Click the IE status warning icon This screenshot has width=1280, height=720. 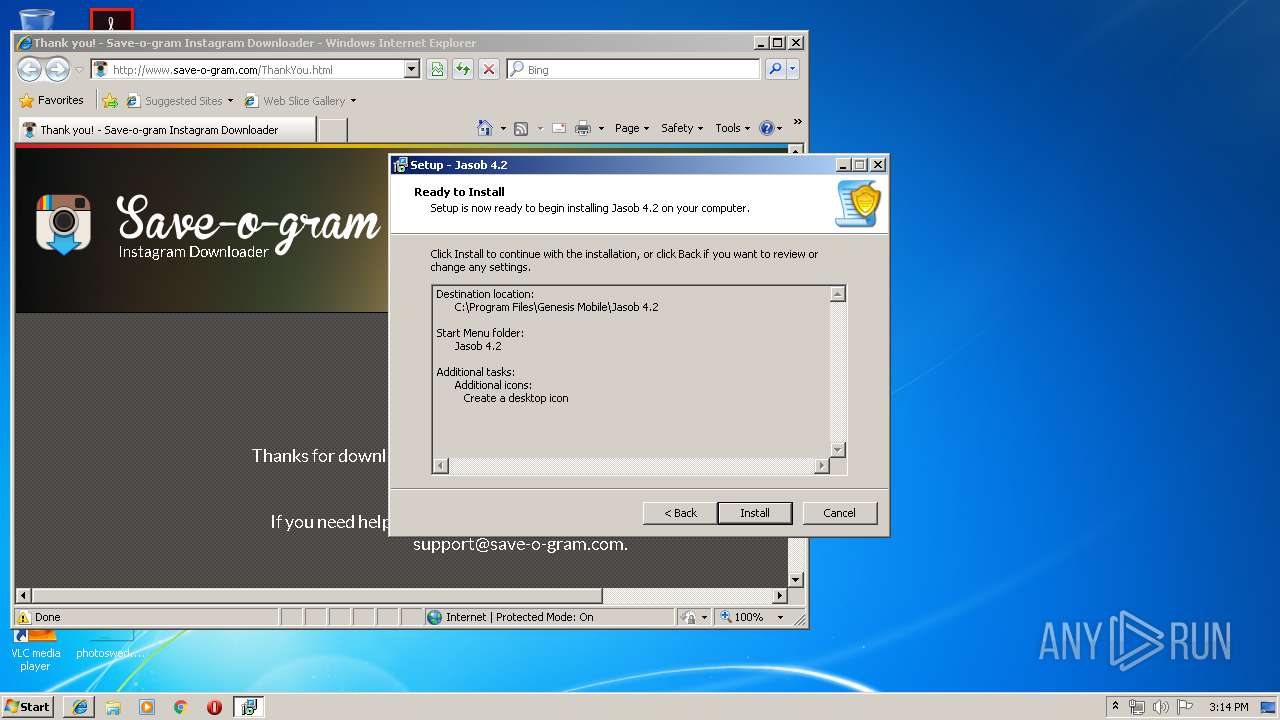[24, 617]
